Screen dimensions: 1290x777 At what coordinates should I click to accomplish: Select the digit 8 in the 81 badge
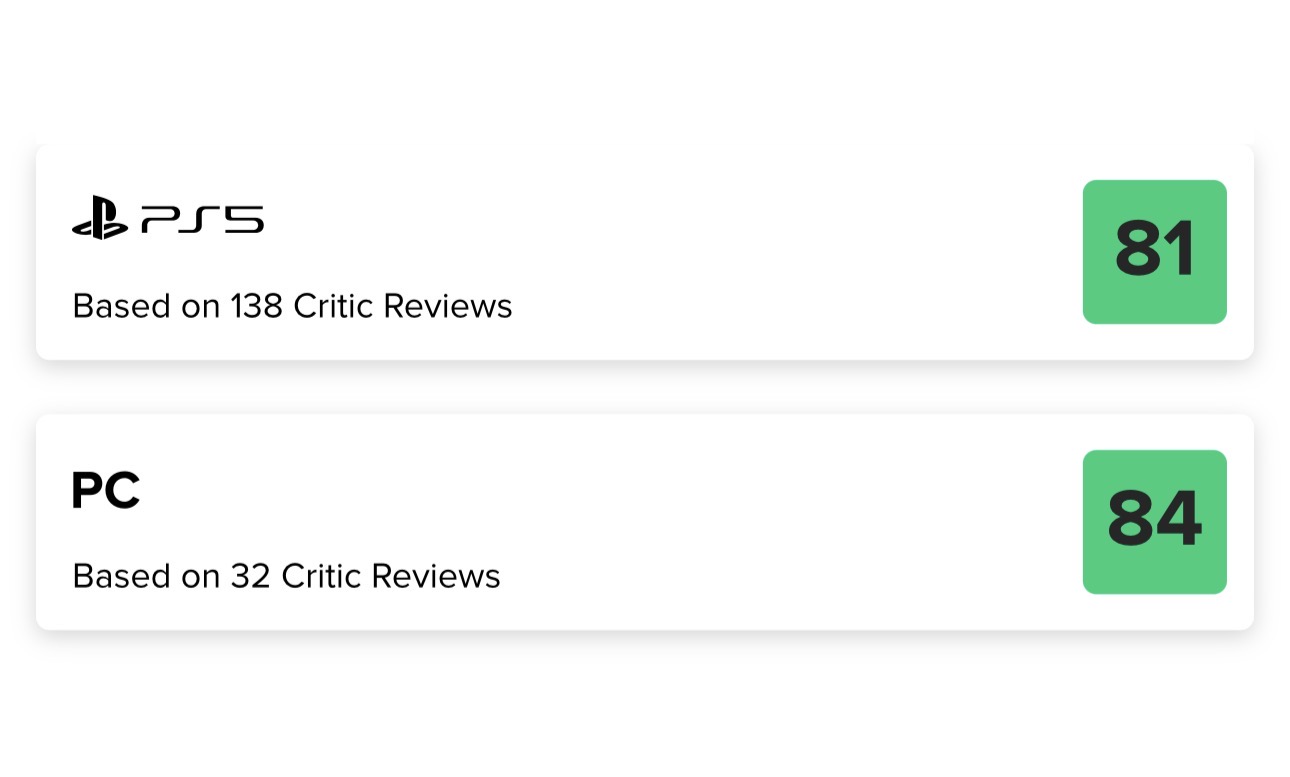(1137, 250)
